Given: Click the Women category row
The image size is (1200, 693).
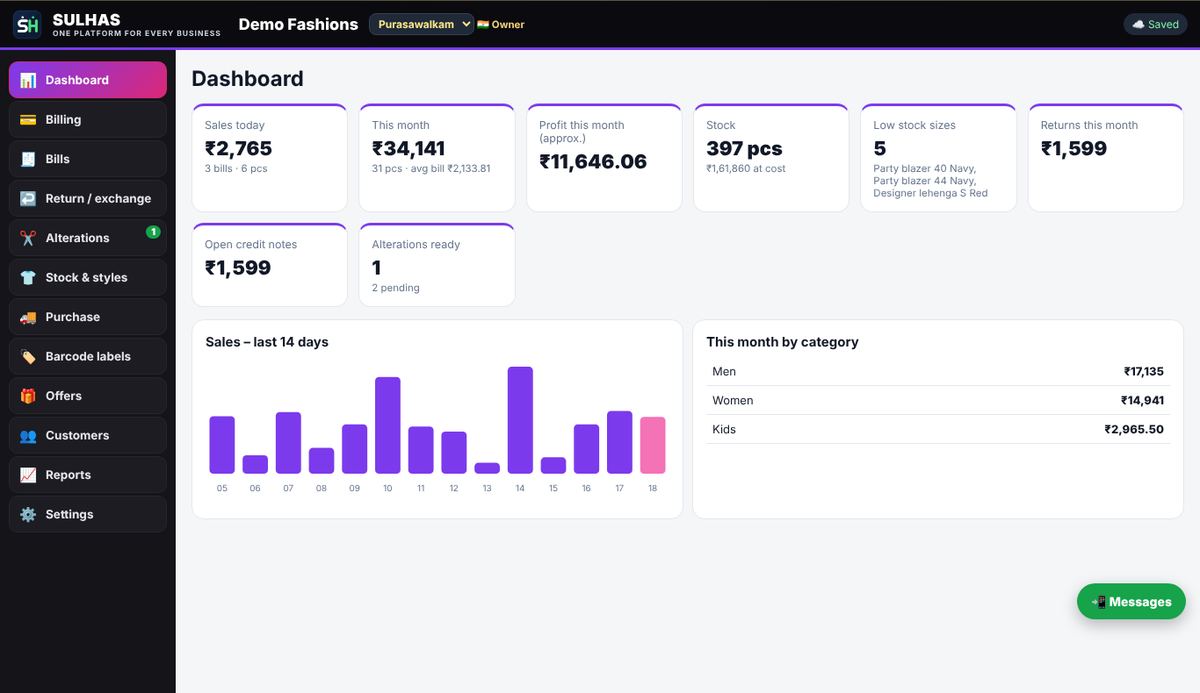Looking at the screenshot, I should coord(938,400).
